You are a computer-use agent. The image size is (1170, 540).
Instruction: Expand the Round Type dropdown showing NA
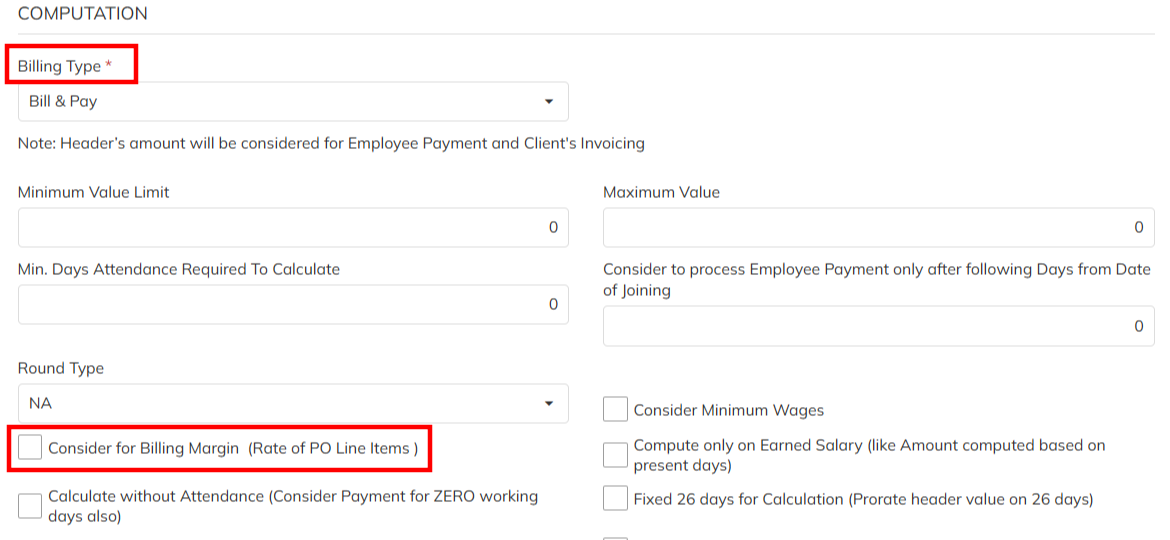click(292, 403)
